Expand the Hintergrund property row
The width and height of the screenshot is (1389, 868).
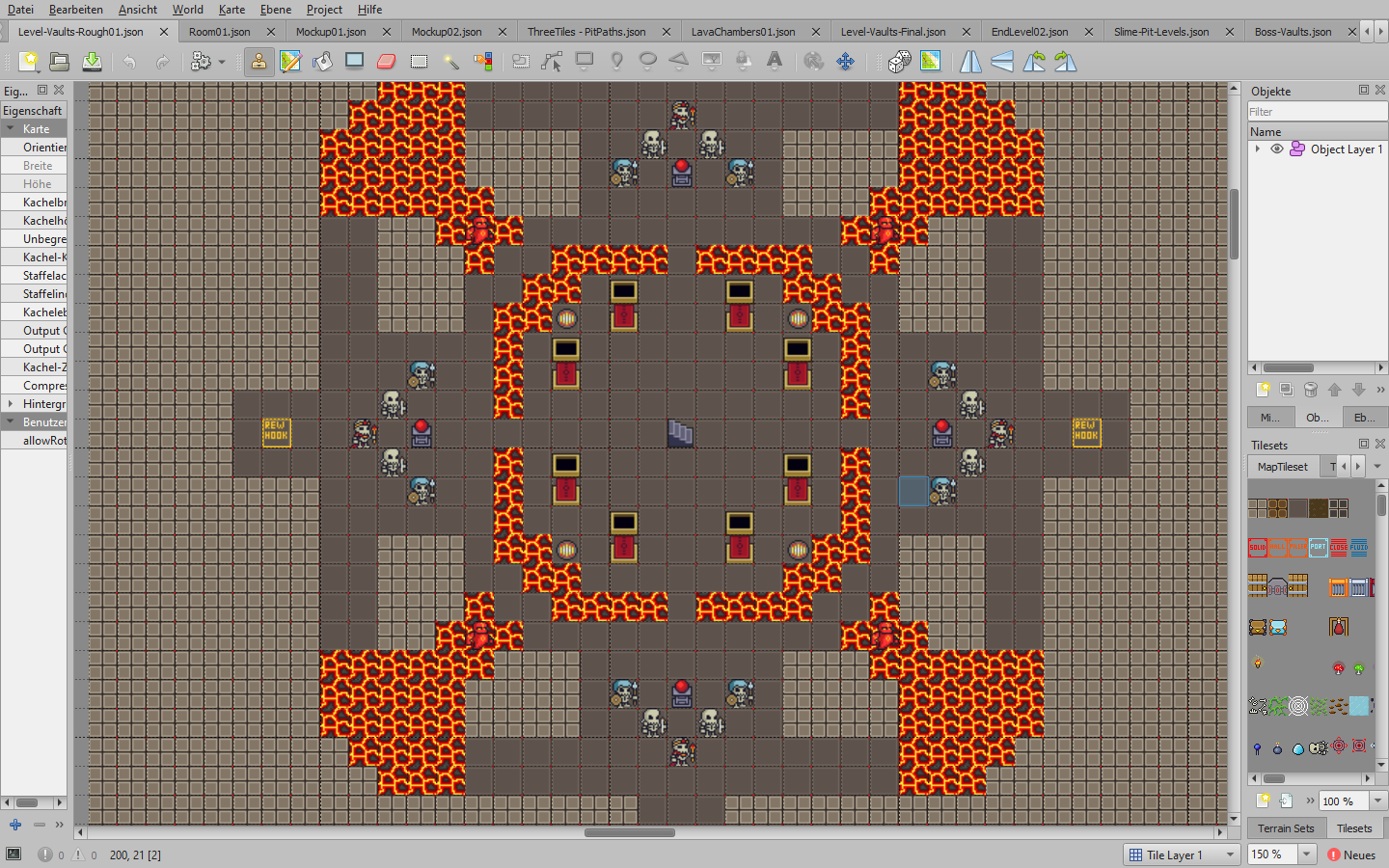[11, 404]
